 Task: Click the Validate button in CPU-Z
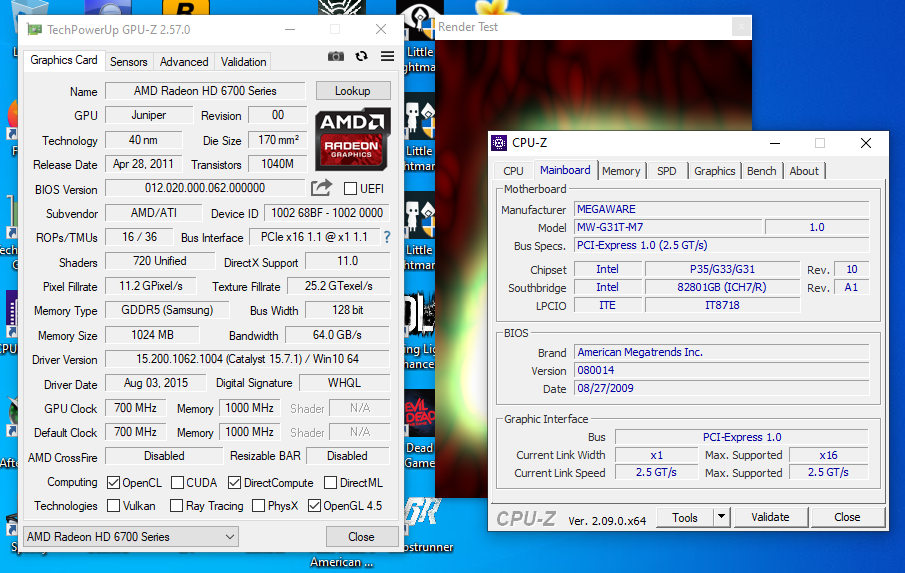770,517
